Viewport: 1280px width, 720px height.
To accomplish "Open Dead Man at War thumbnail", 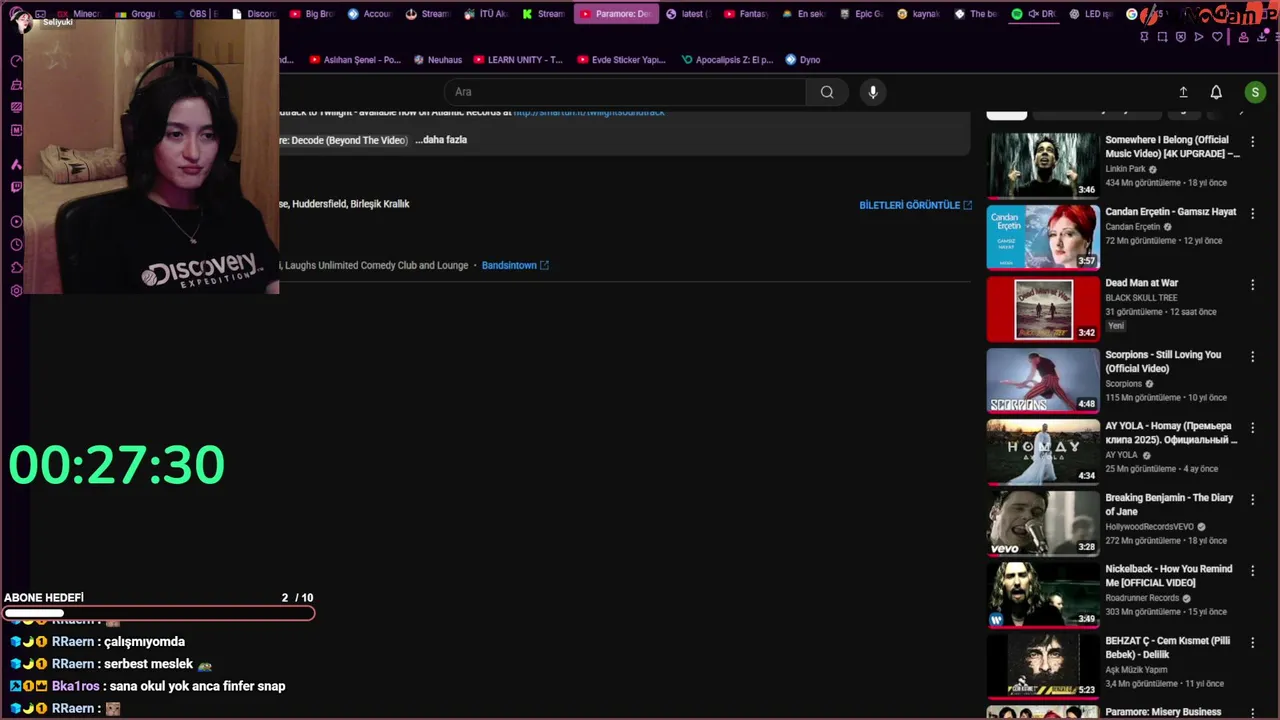I will [x=1043, y=308].
